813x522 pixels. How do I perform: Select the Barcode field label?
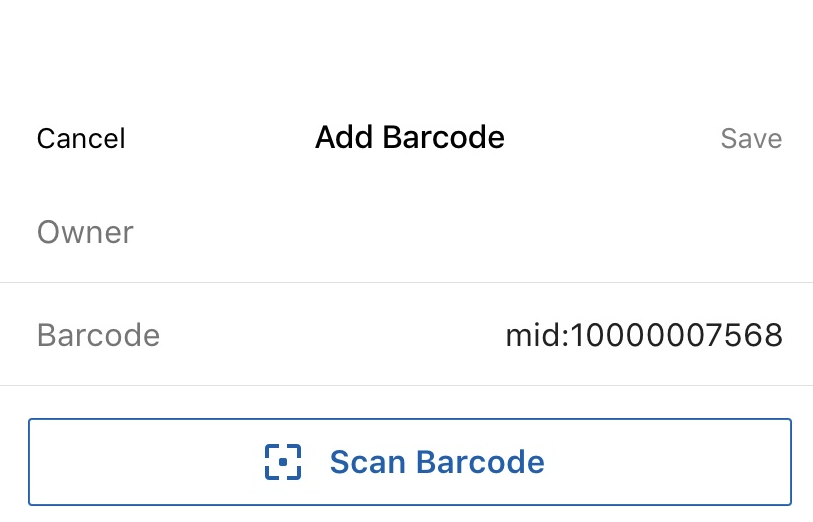pos(99,335)
